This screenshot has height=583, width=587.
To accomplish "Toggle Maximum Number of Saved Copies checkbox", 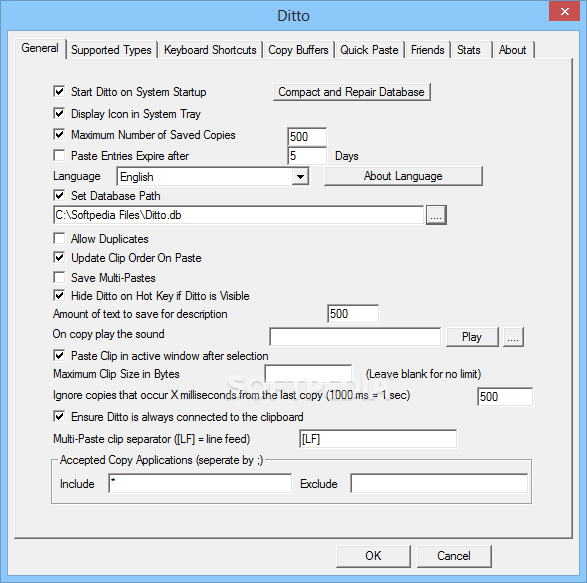I will [59, 134].
